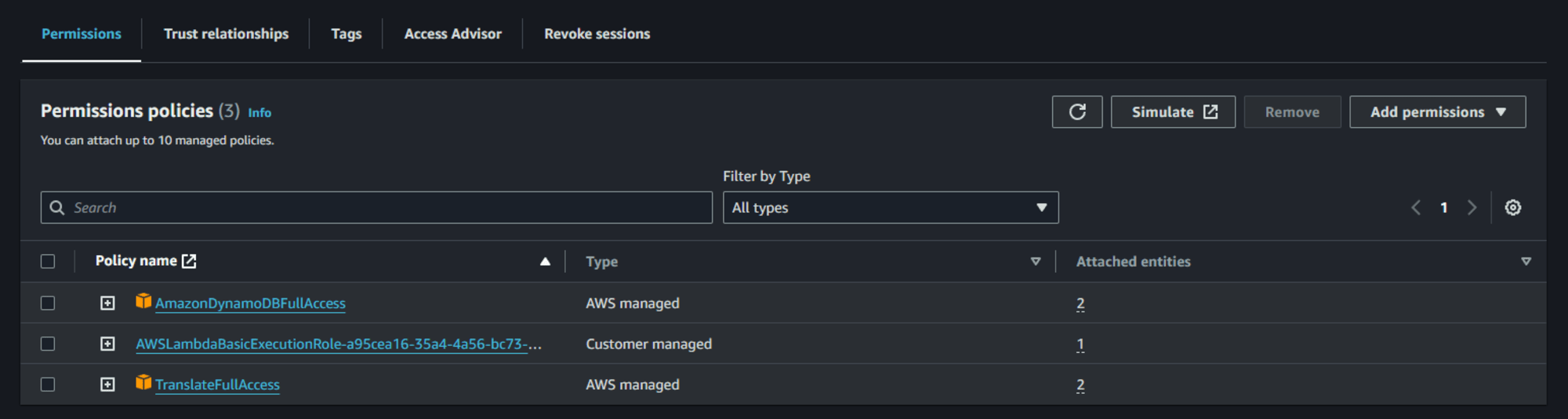Open the Access Advisor tab

pyautogui.click(x=453, y=34)
